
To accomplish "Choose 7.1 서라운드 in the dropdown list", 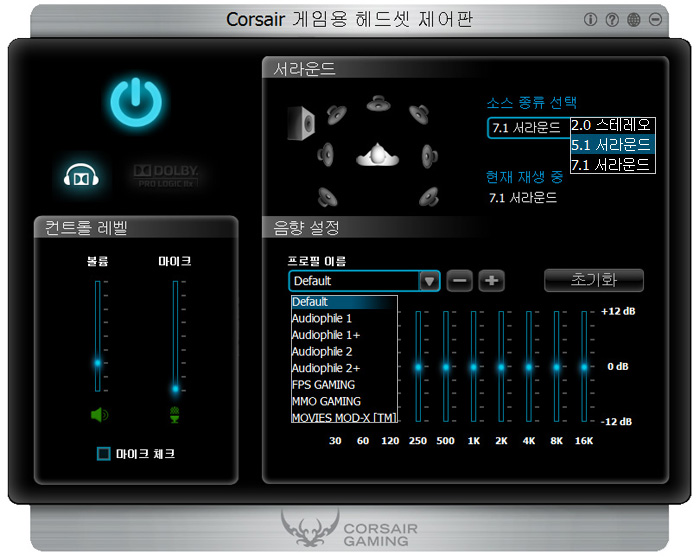I will 612,164.
